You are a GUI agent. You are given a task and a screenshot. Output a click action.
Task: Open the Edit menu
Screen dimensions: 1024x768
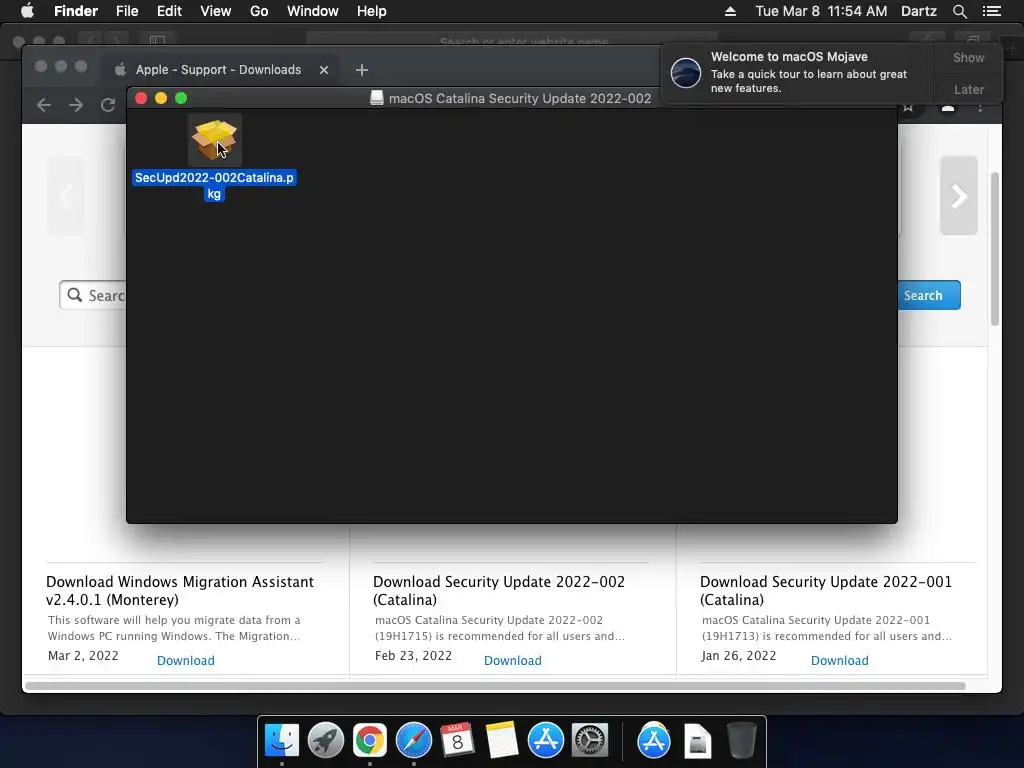[169, 11]
